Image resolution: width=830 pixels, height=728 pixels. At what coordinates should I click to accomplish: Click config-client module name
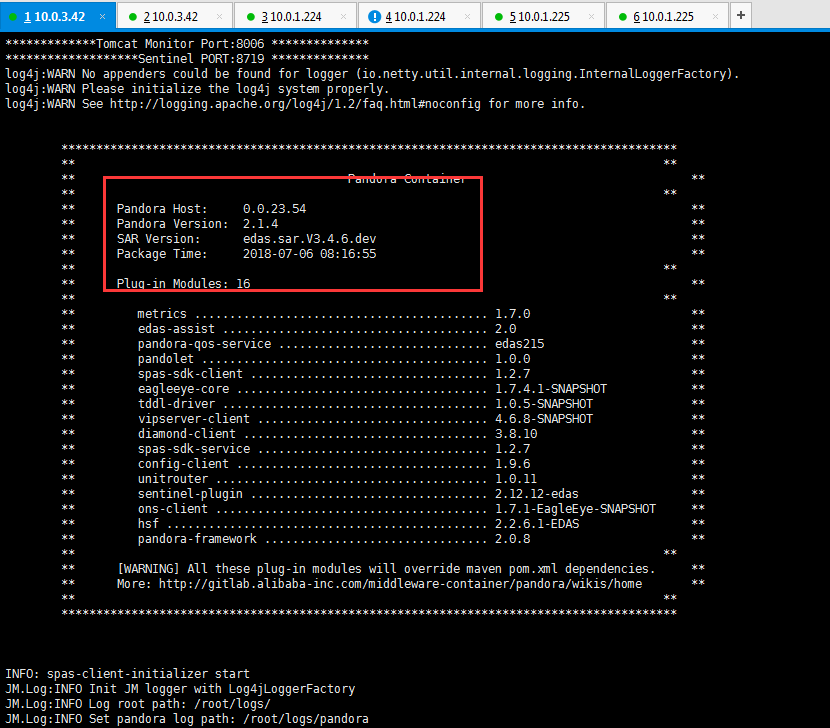pos(183,464)
